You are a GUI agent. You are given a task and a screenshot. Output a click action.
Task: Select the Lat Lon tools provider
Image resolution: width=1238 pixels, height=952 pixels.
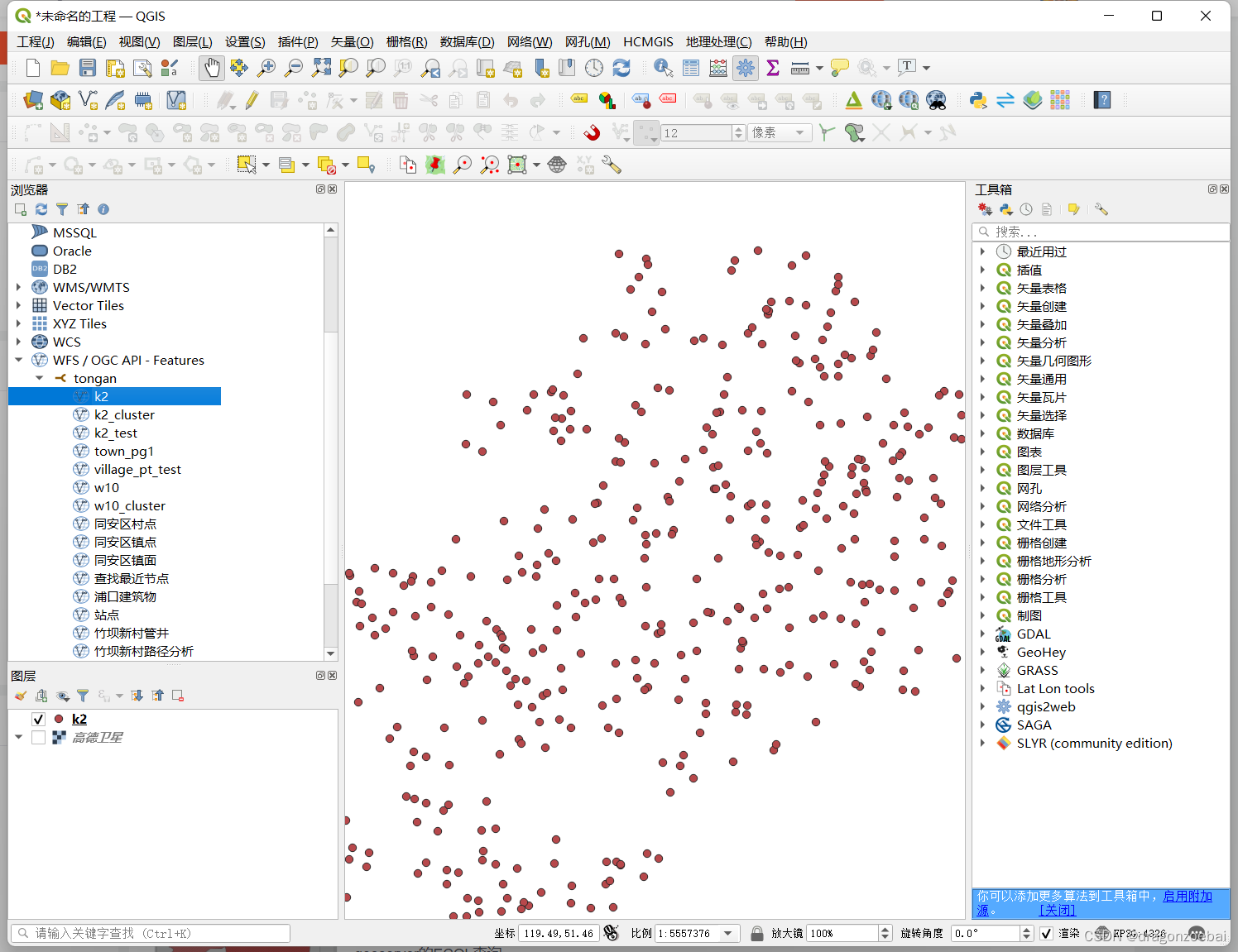coord(1055,688)
